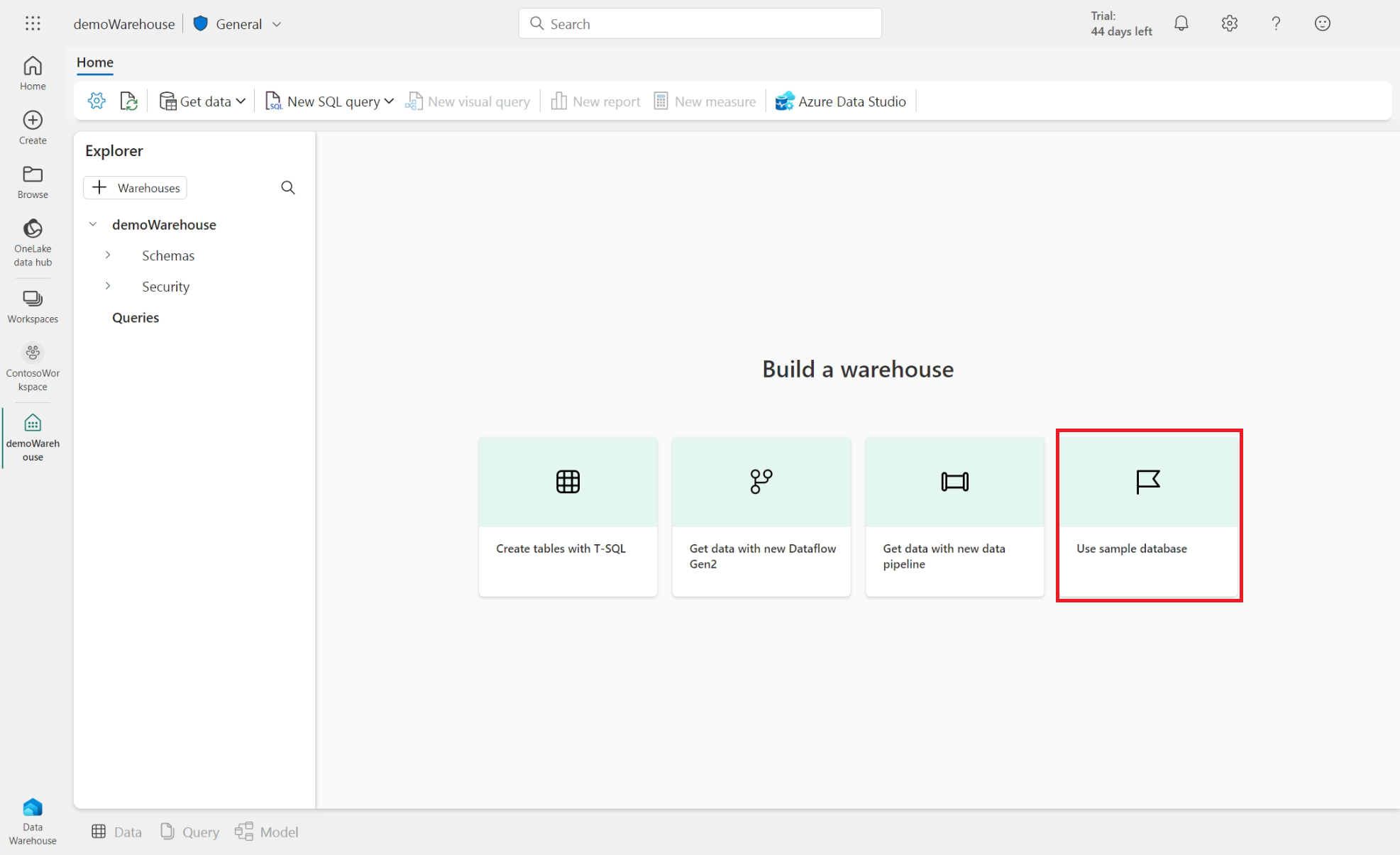Viewport: 1400px width, 855px height.
Task: Click the top Search box
Action: [700, 24]
